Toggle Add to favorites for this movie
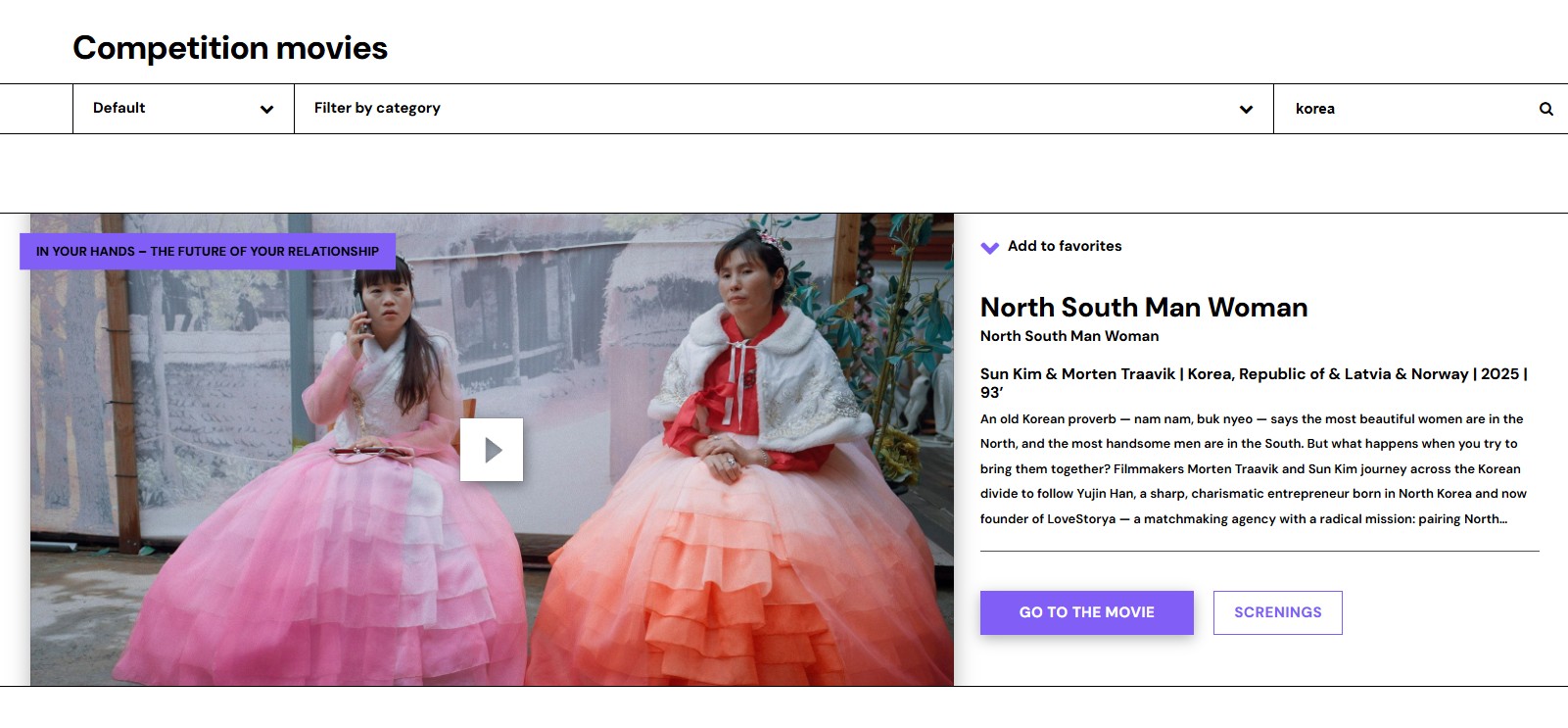The height and width of the screenshot is (728, 1568). tap(1064, 246)
